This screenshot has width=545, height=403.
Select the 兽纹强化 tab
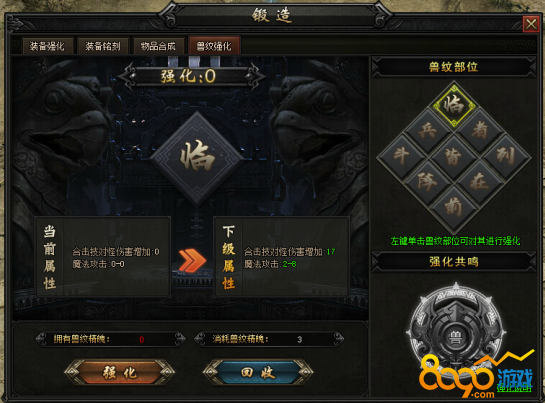point(214,46)
